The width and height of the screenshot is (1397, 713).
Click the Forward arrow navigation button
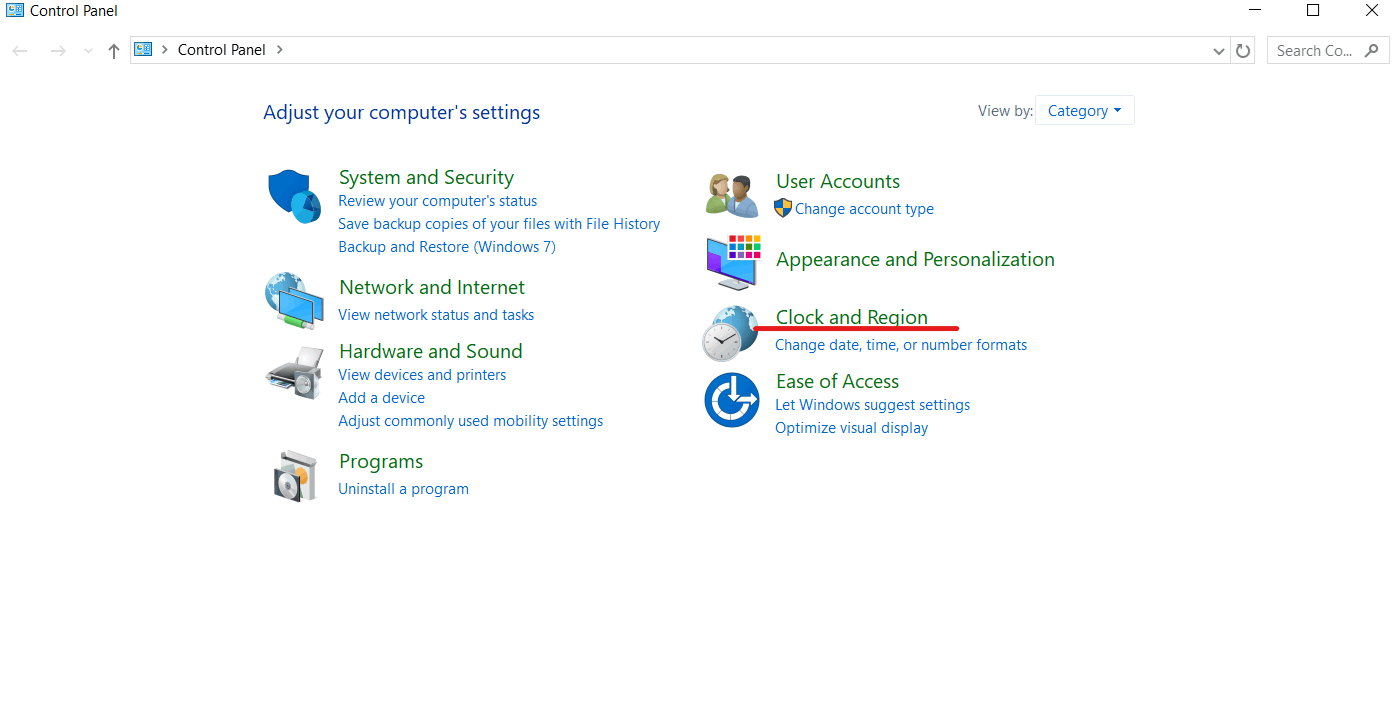pos(57,50)
